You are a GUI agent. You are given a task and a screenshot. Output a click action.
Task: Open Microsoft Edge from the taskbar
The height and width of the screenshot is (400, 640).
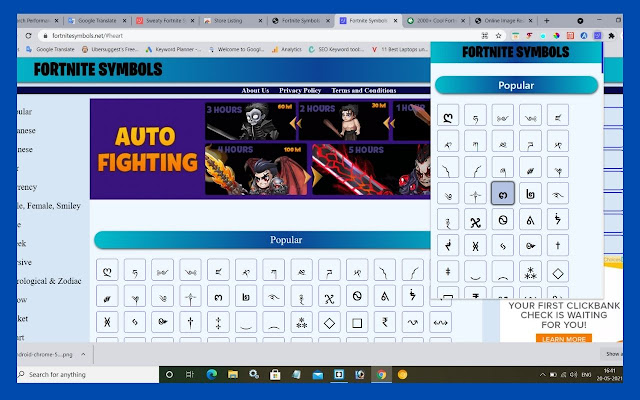point(211,374)
